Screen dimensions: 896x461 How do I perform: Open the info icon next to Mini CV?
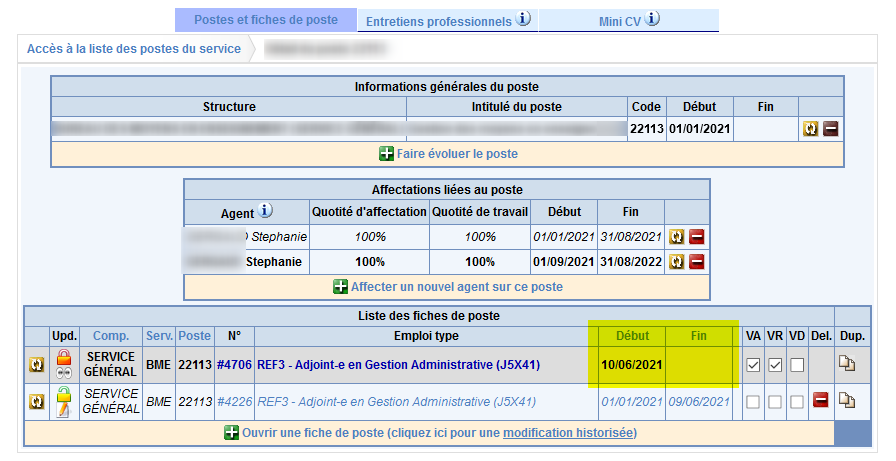coord(652,19)
